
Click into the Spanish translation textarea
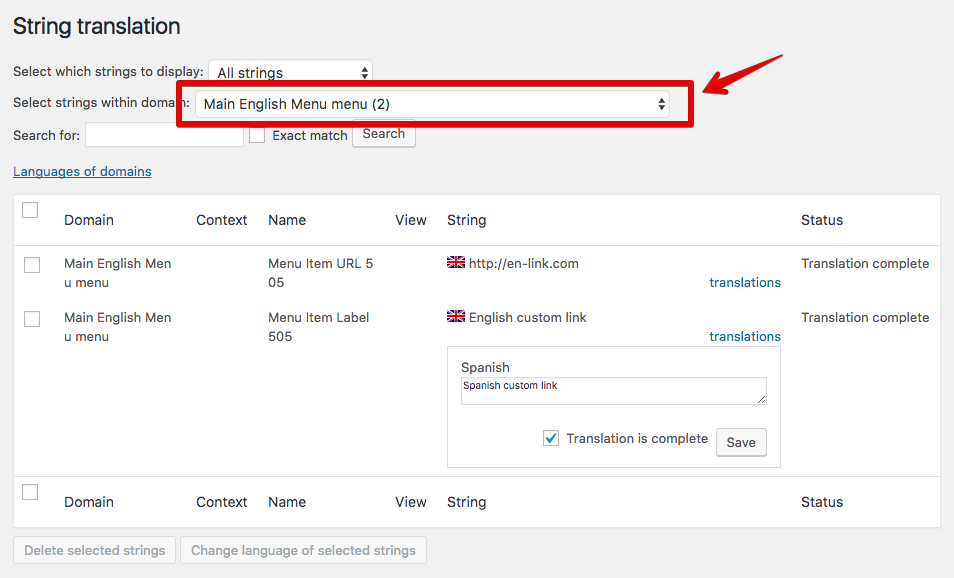click(613, 391)
